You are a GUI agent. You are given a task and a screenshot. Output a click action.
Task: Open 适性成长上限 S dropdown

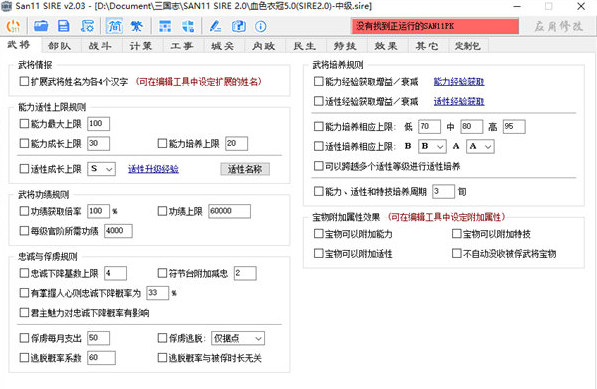click(x=101, y=169)
